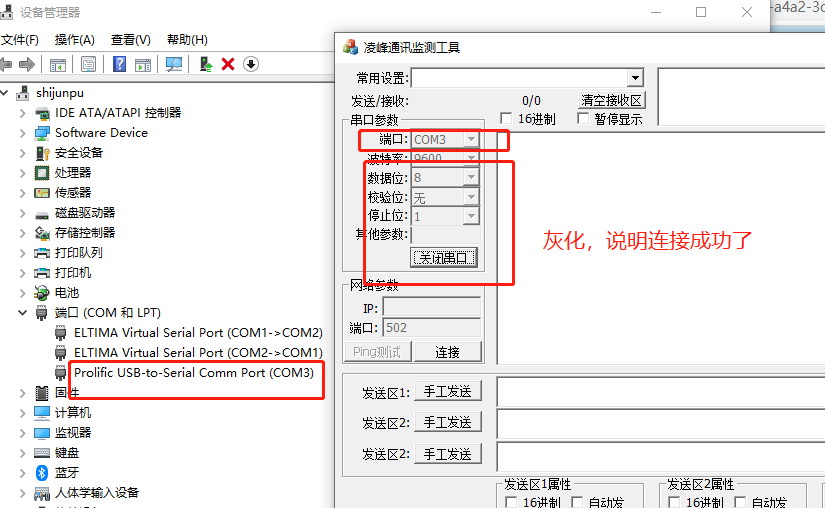Open the Properties toolbar icon in Device Manager
Image resolution: width=825 pixels, height=508 pixels.
[x=88, y=65]
